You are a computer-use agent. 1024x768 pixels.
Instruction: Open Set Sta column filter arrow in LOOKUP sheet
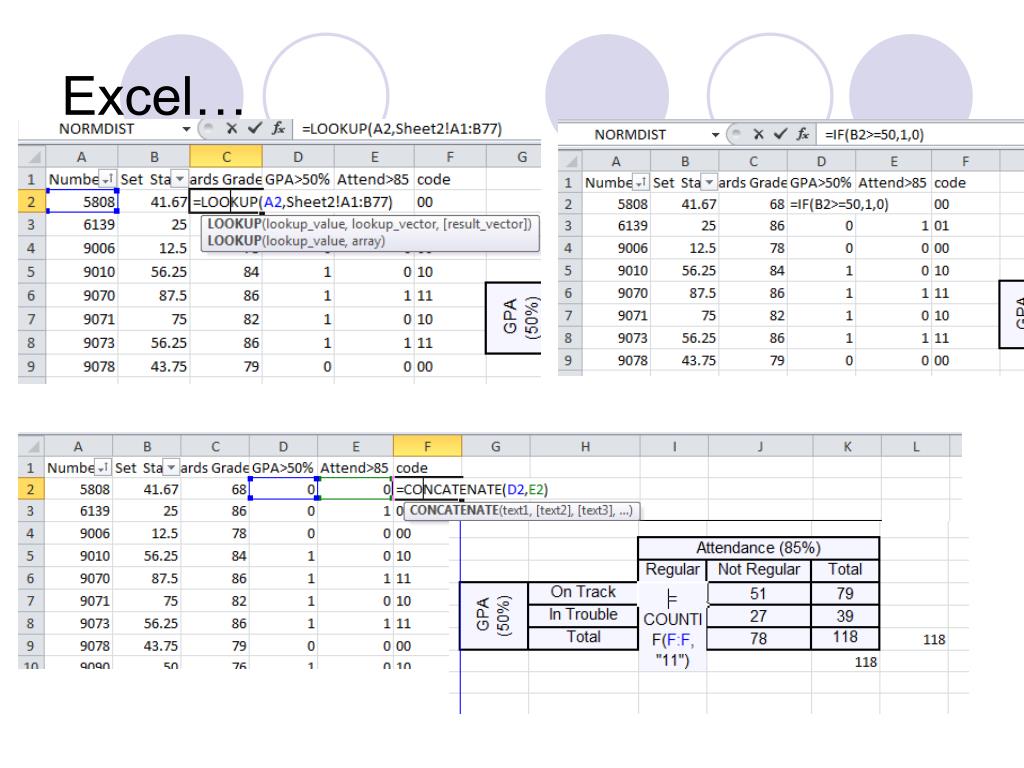coord(180,179)
